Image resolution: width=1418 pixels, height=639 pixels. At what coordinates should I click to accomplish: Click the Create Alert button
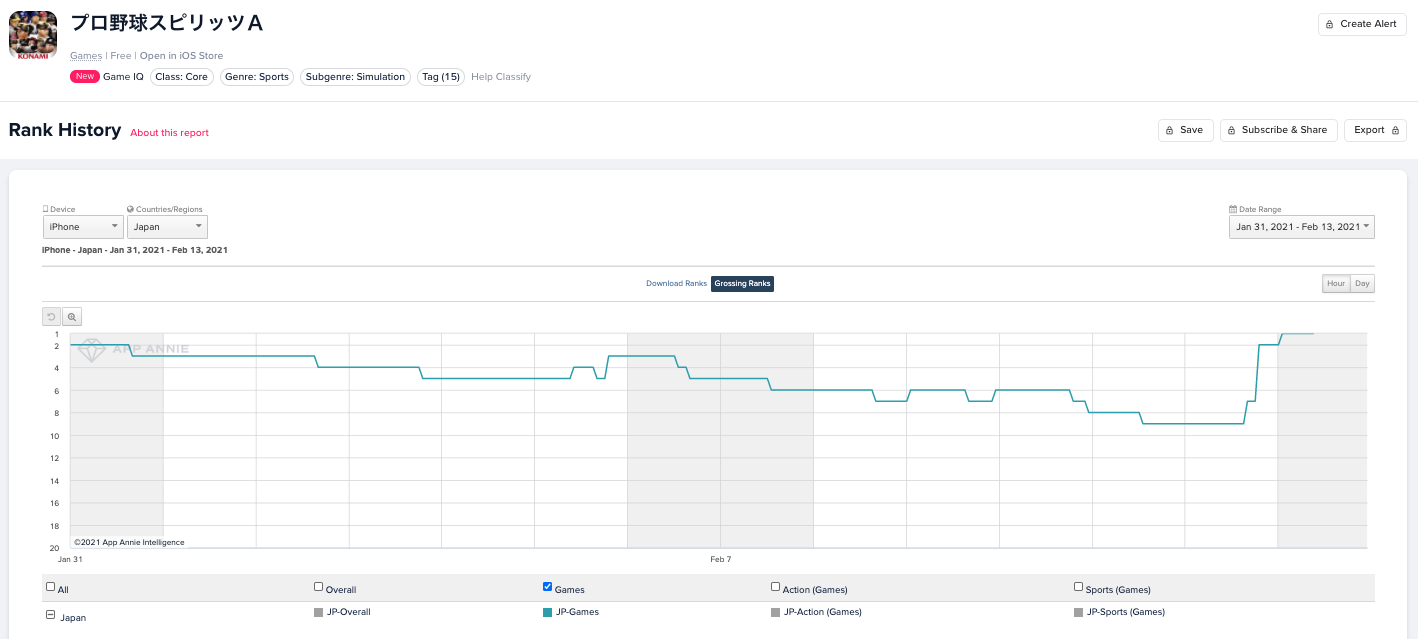click(1362, 24)
